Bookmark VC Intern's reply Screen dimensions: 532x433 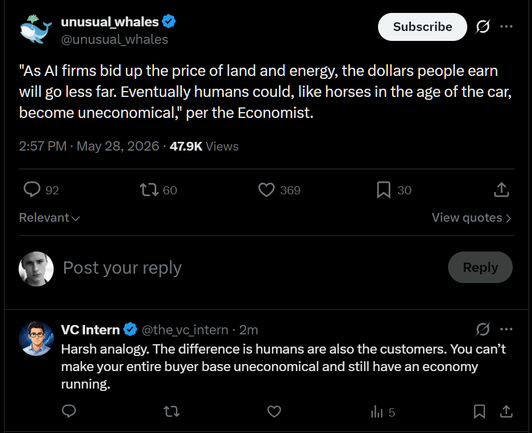point(479,412)
